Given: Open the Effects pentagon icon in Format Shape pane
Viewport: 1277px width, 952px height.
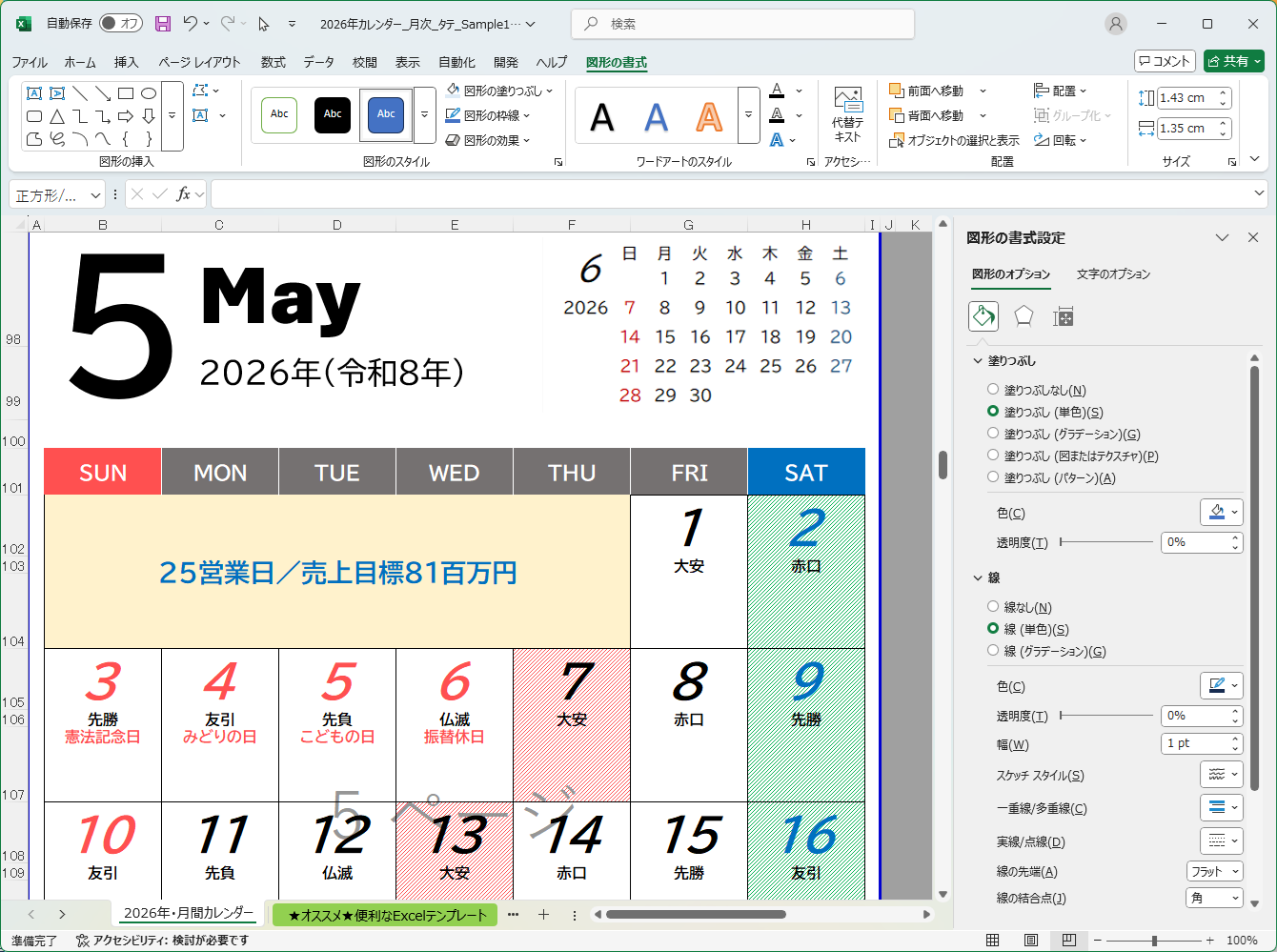Looking at the screenshot, I should (1023, 315).
